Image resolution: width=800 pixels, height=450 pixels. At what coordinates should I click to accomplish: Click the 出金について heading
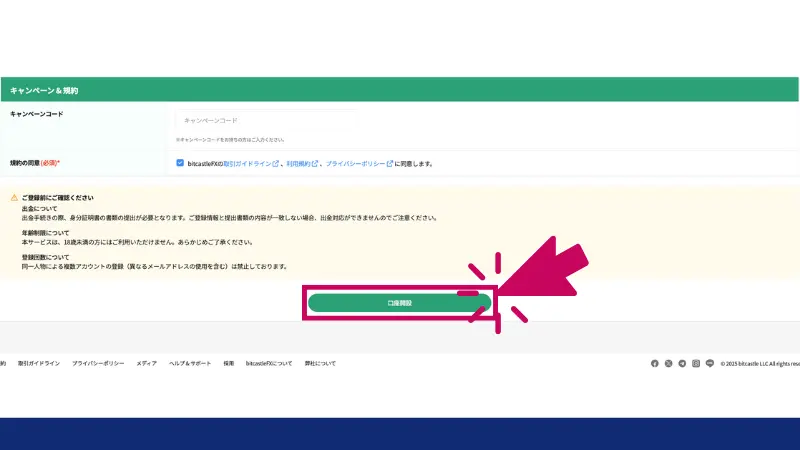(39, 209)
